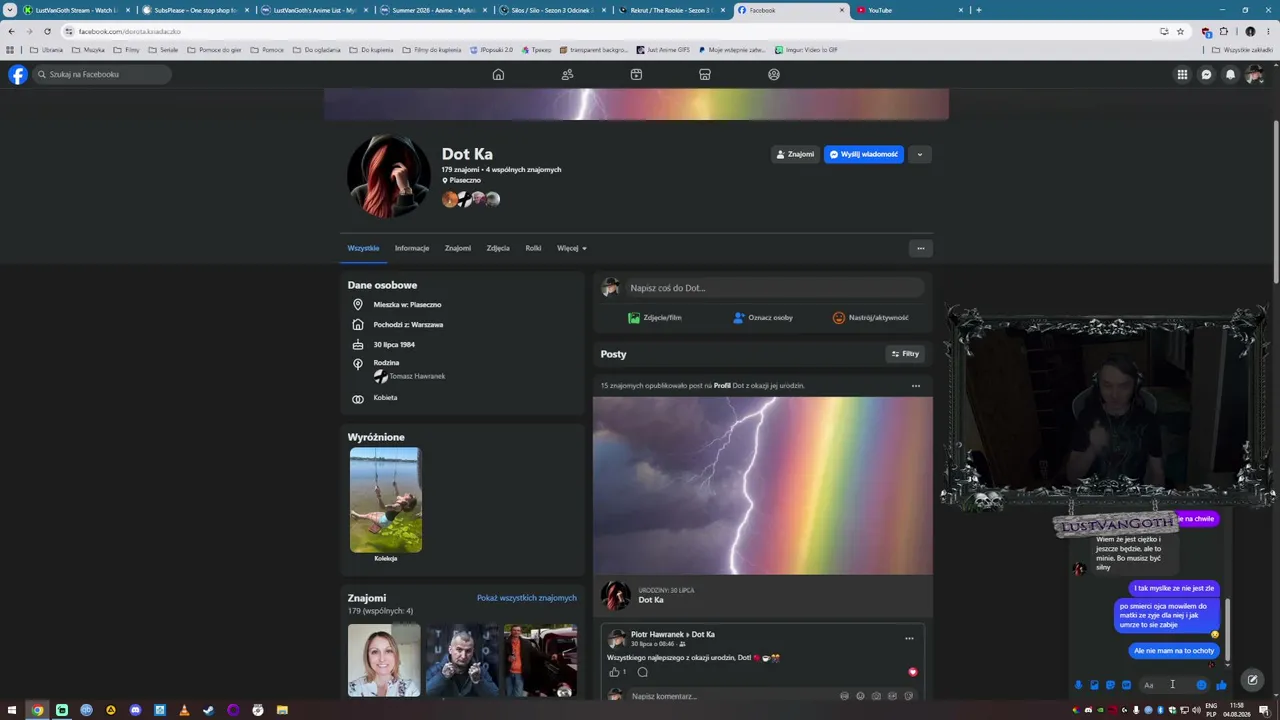Open the Filmy do kupienia bookmarks folder
The height and width of the screenshot is (720, 1280).
click(433, 50)
